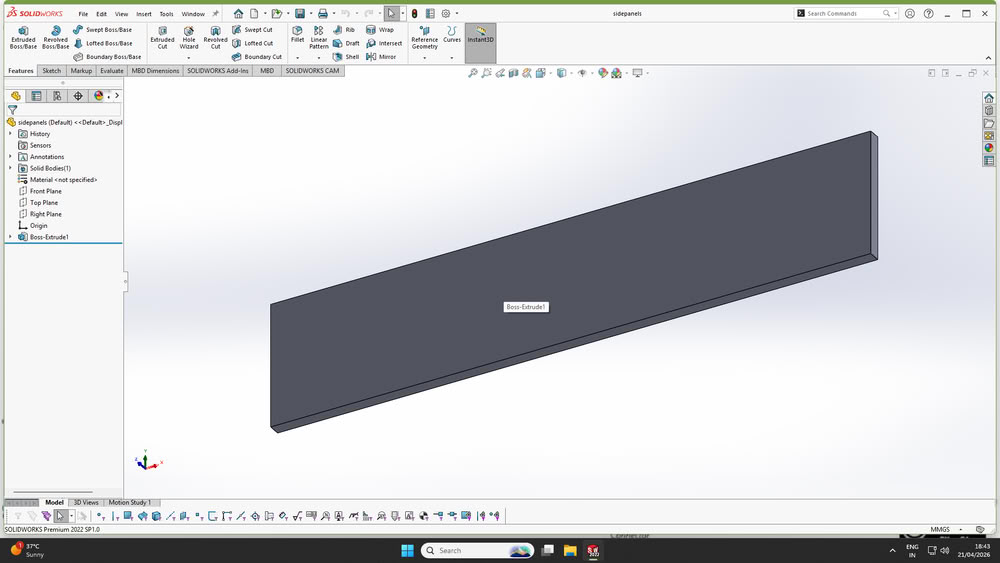Select the Lofted Cut tool
This screenshot has height=563, width=1000.
point(253,43)
